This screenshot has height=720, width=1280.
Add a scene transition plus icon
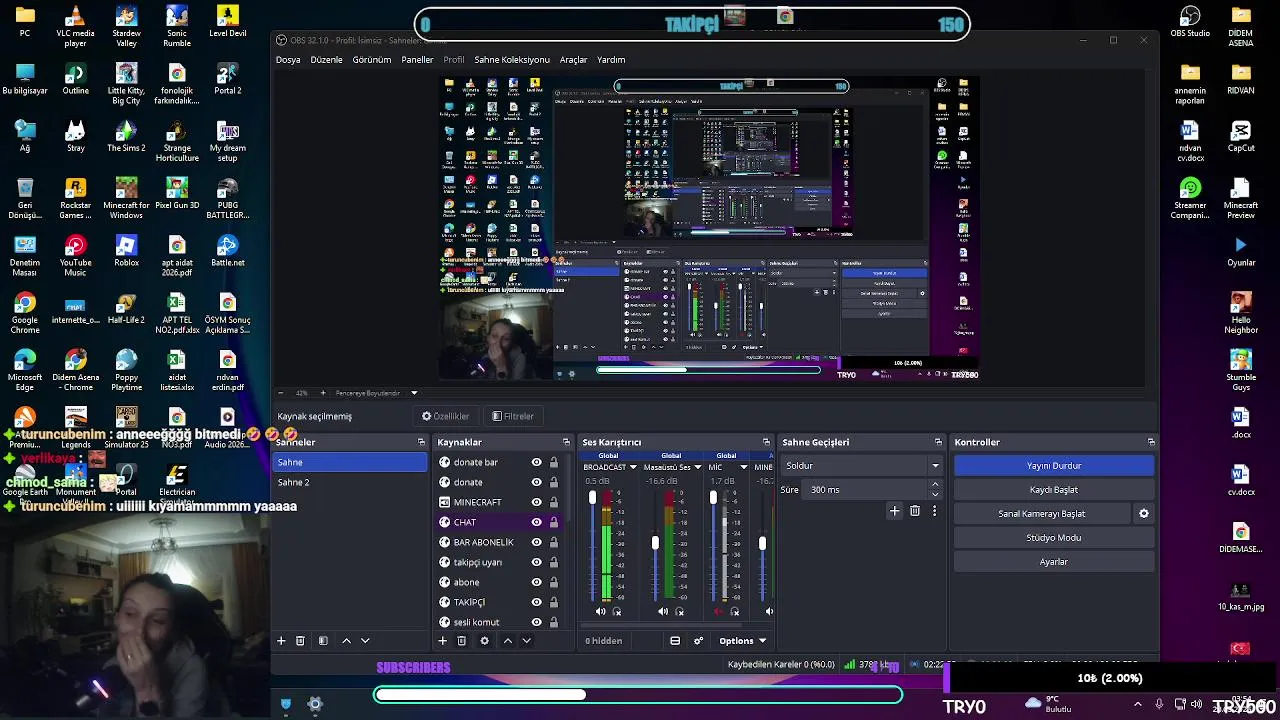894,511
